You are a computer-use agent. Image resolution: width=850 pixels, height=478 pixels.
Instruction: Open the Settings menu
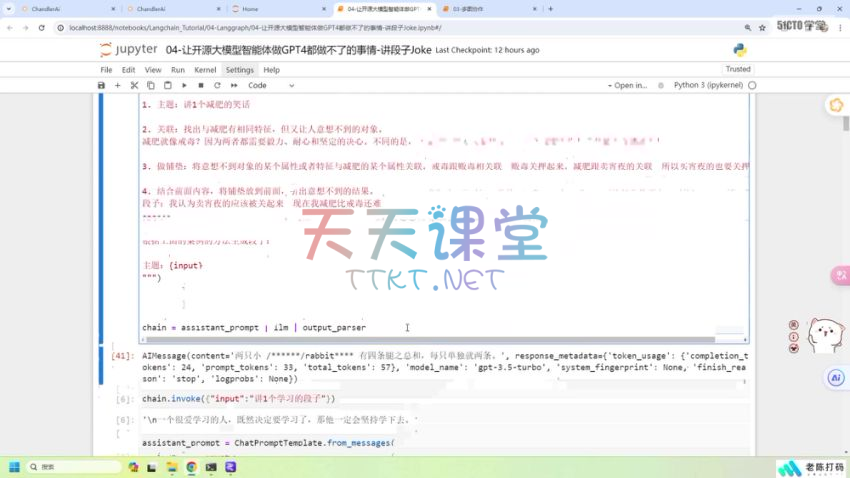click(x=239, y=70)
